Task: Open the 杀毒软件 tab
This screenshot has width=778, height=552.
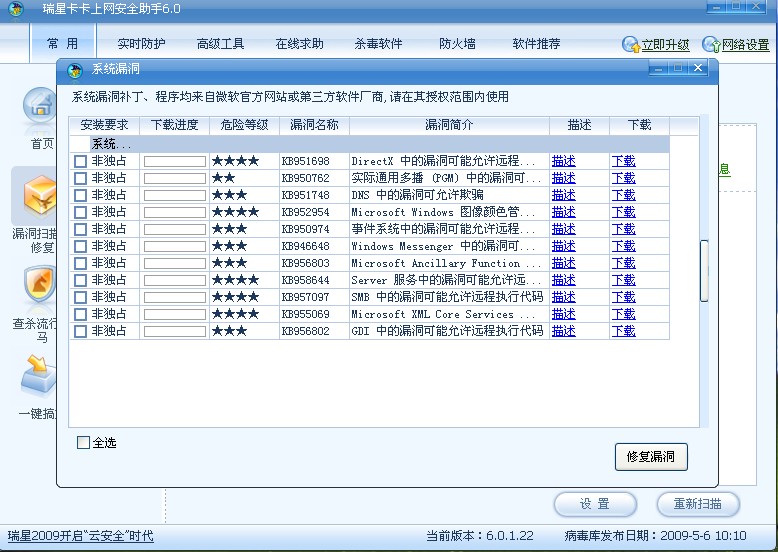Action: coord(378,44)
